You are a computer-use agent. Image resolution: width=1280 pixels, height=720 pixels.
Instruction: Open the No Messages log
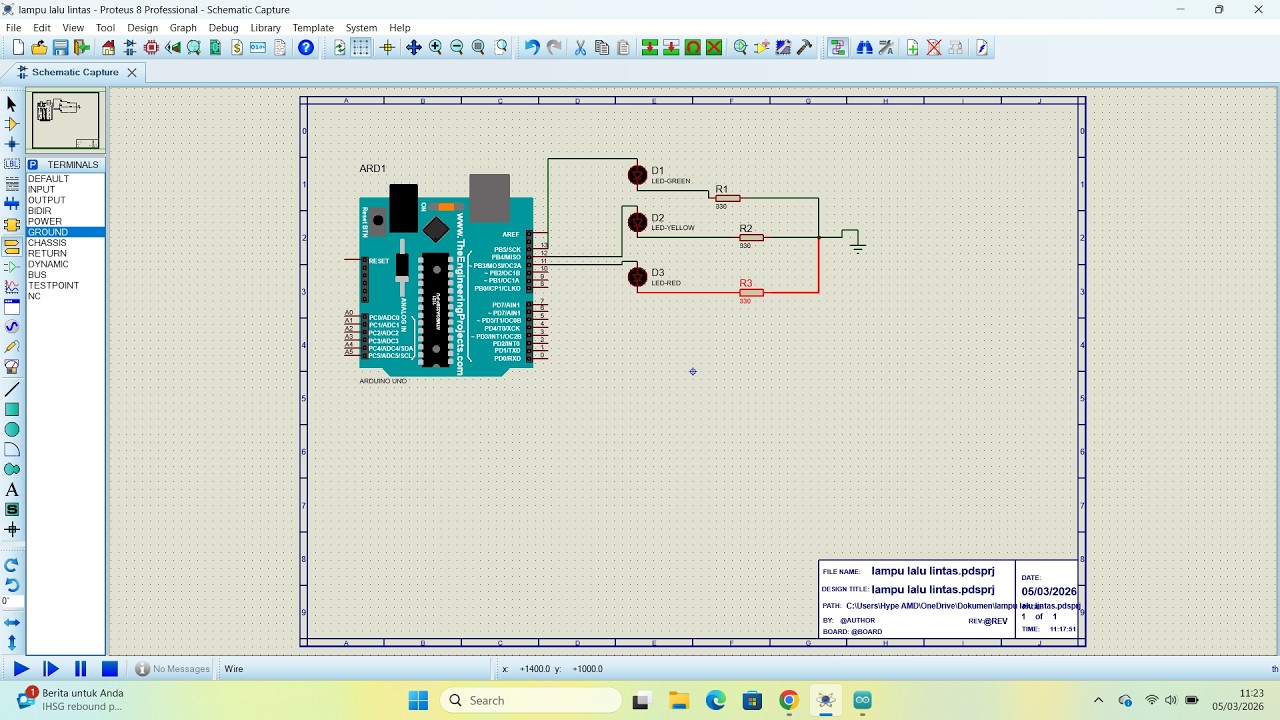coord(173,669)
